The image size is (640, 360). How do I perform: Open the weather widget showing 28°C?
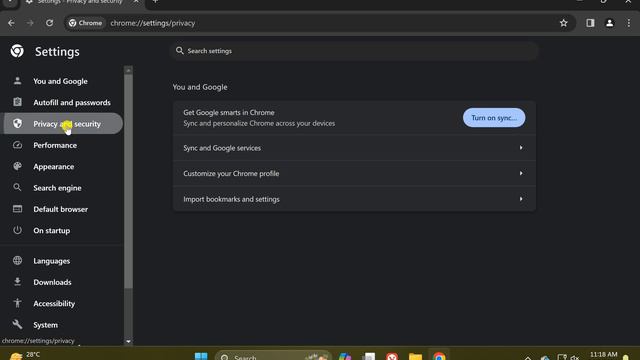click(24, 355)
